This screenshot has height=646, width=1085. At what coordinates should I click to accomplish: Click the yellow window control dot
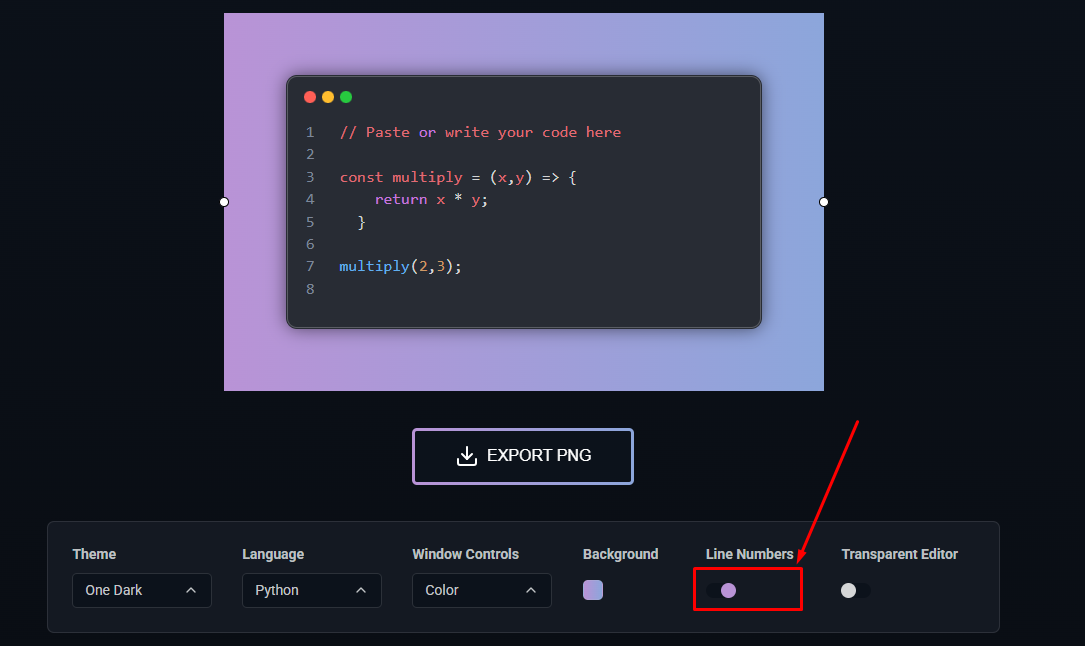coord(328,97)
